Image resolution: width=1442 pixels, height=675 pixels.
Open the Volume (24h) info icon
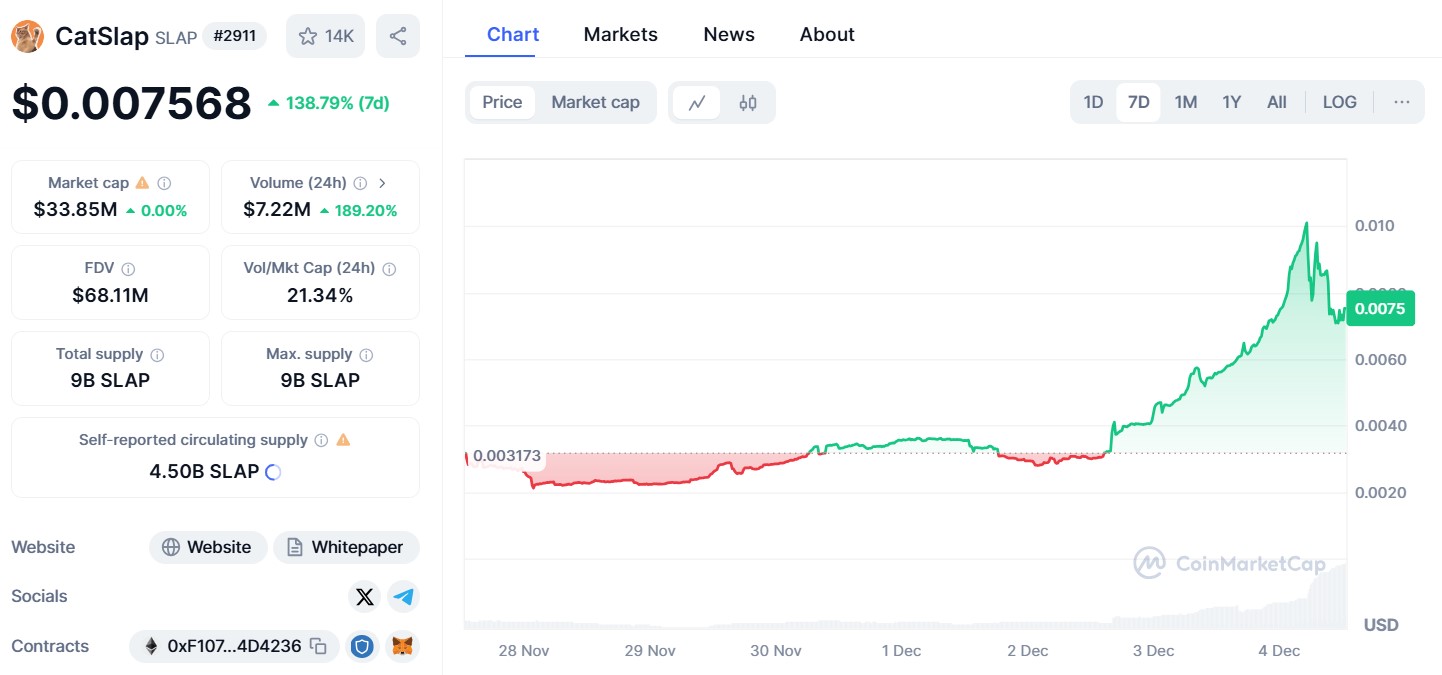(x=360, y=183)
